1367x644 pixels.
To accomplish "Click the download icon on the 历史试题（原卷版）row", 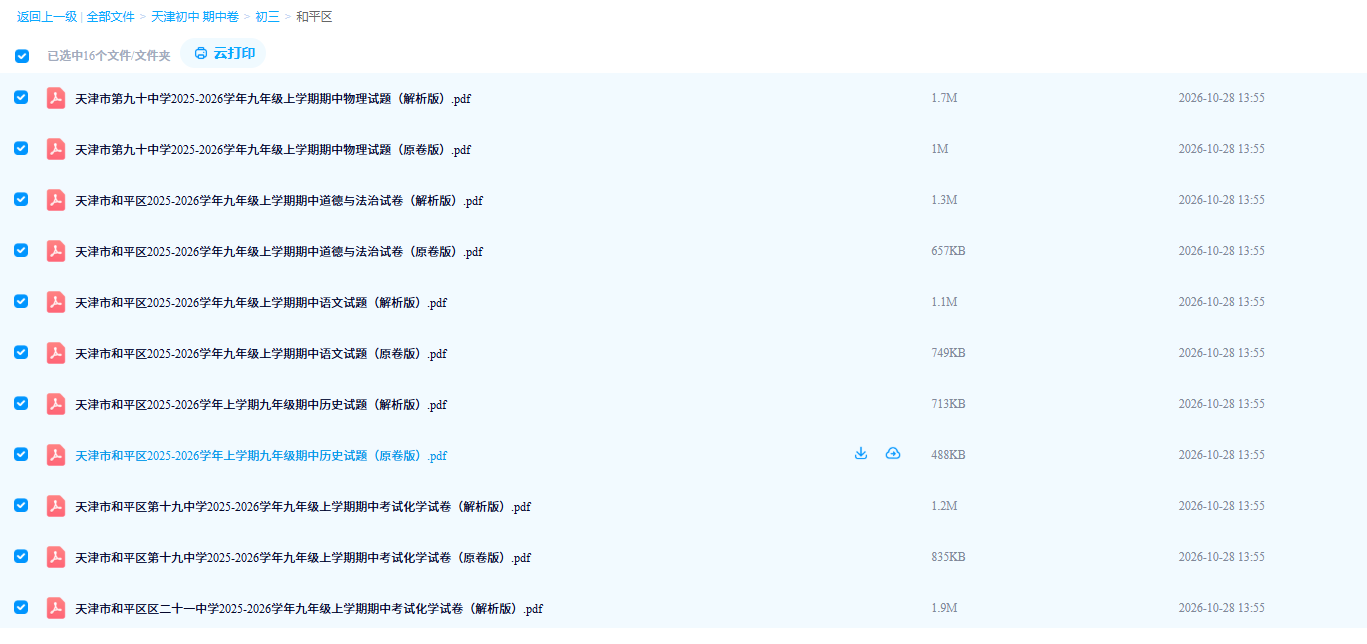I will [x=861, y=454].
